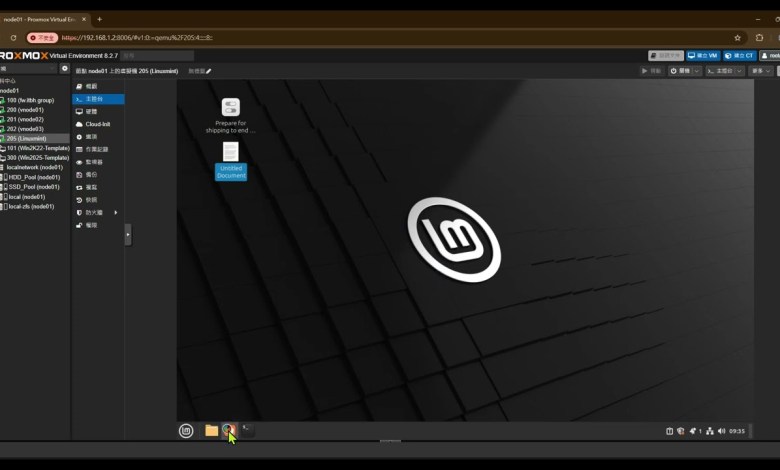Screen dimensions: 780x470
Task: Open the Monitor (eye icon) tab
Action: pos(98,162)
